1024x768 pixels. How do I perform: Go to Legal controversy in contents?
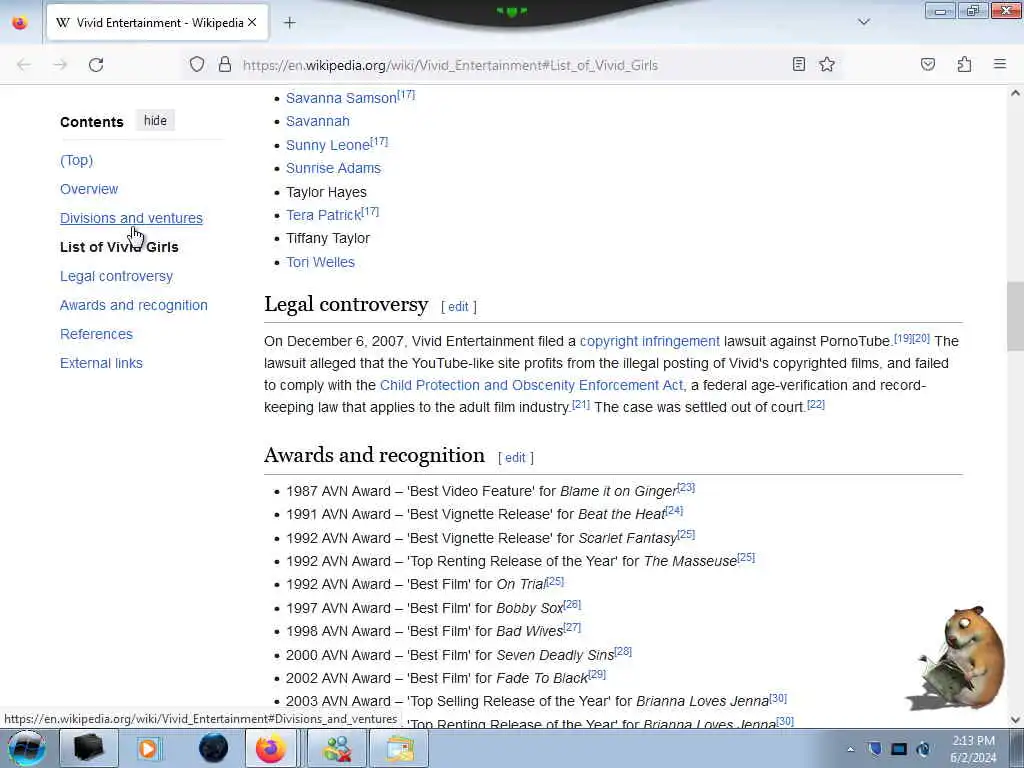point(116,276)
